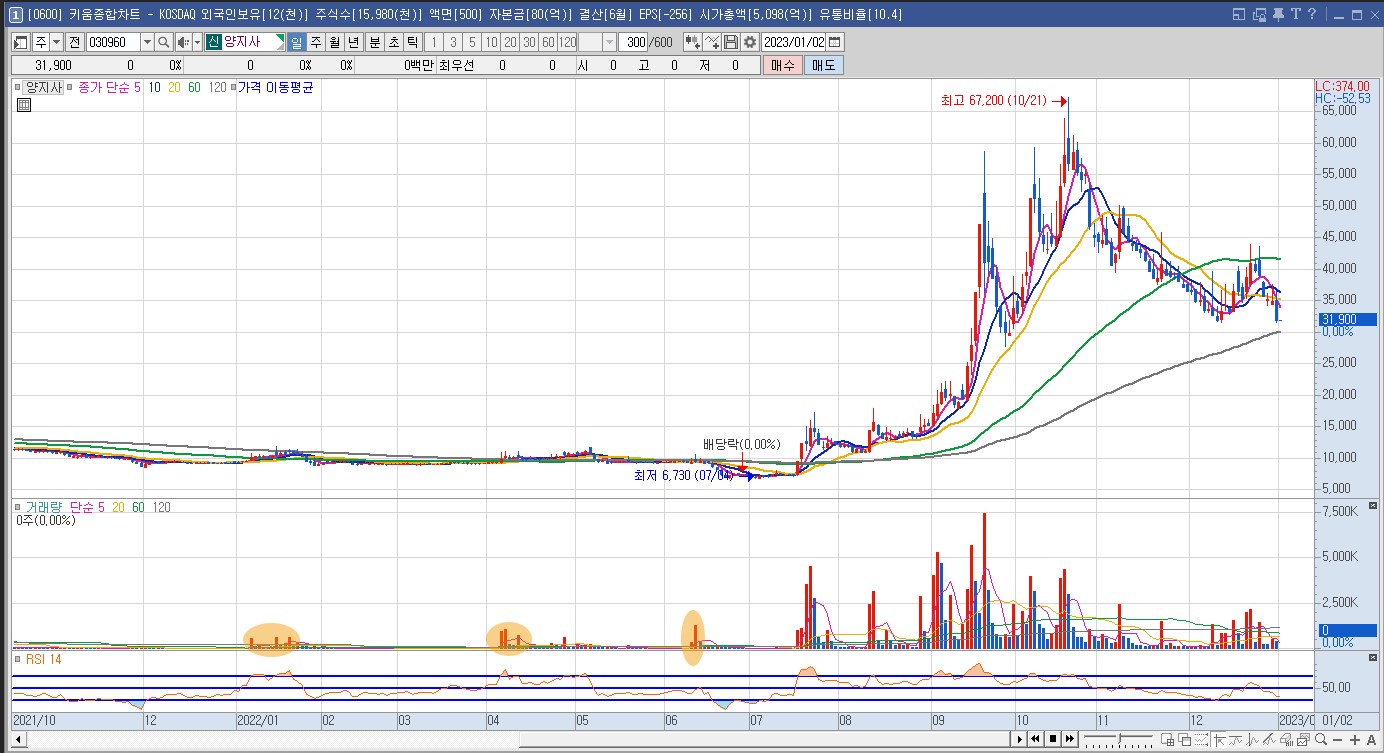Click the 거래량 단순 5 volume legend
Image resolution: width=1384 pixels, height=753 pixels.
[67, 507]
